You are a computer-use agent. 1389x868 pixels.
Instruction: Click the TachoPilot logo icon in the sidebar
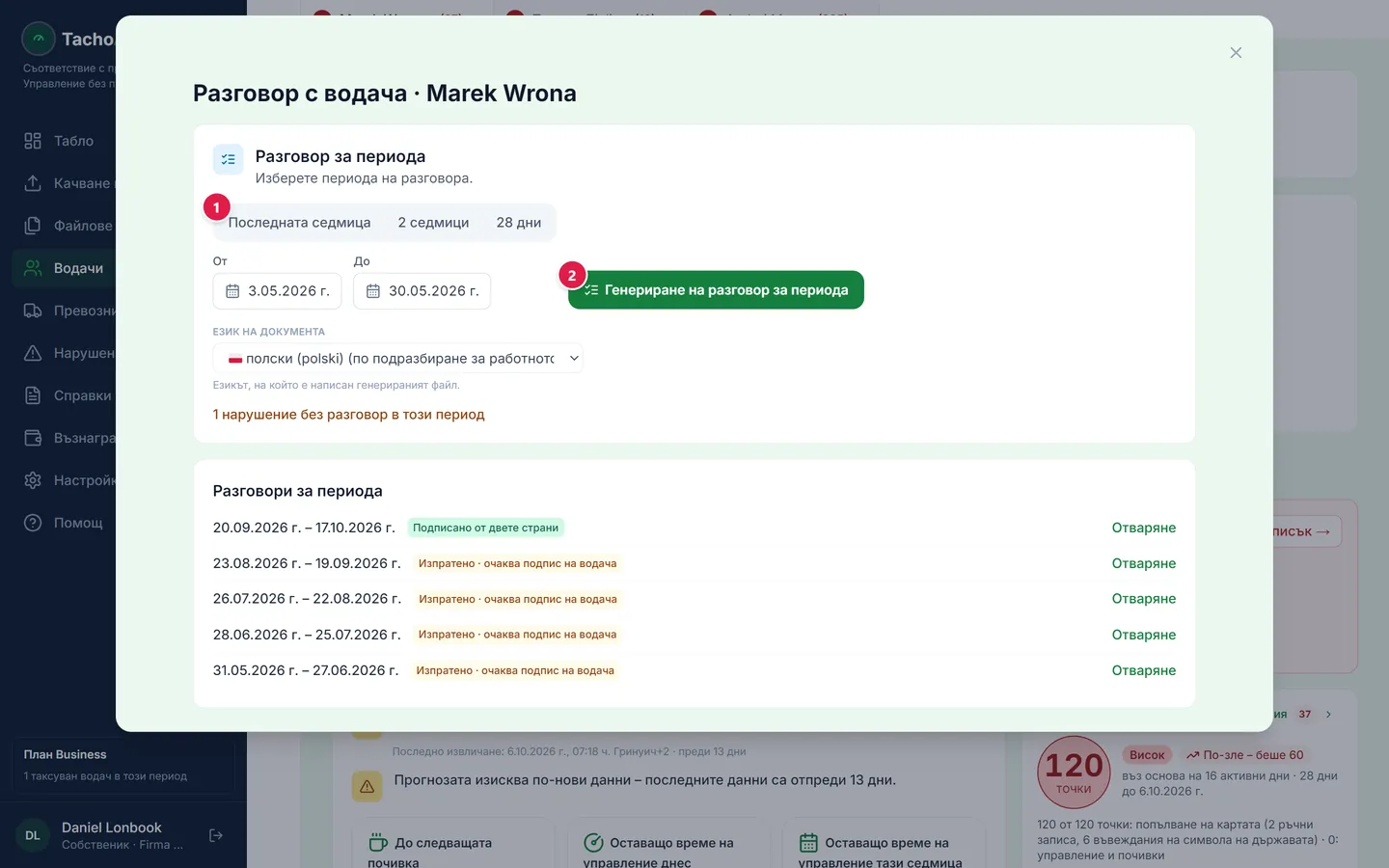(39, 40)
